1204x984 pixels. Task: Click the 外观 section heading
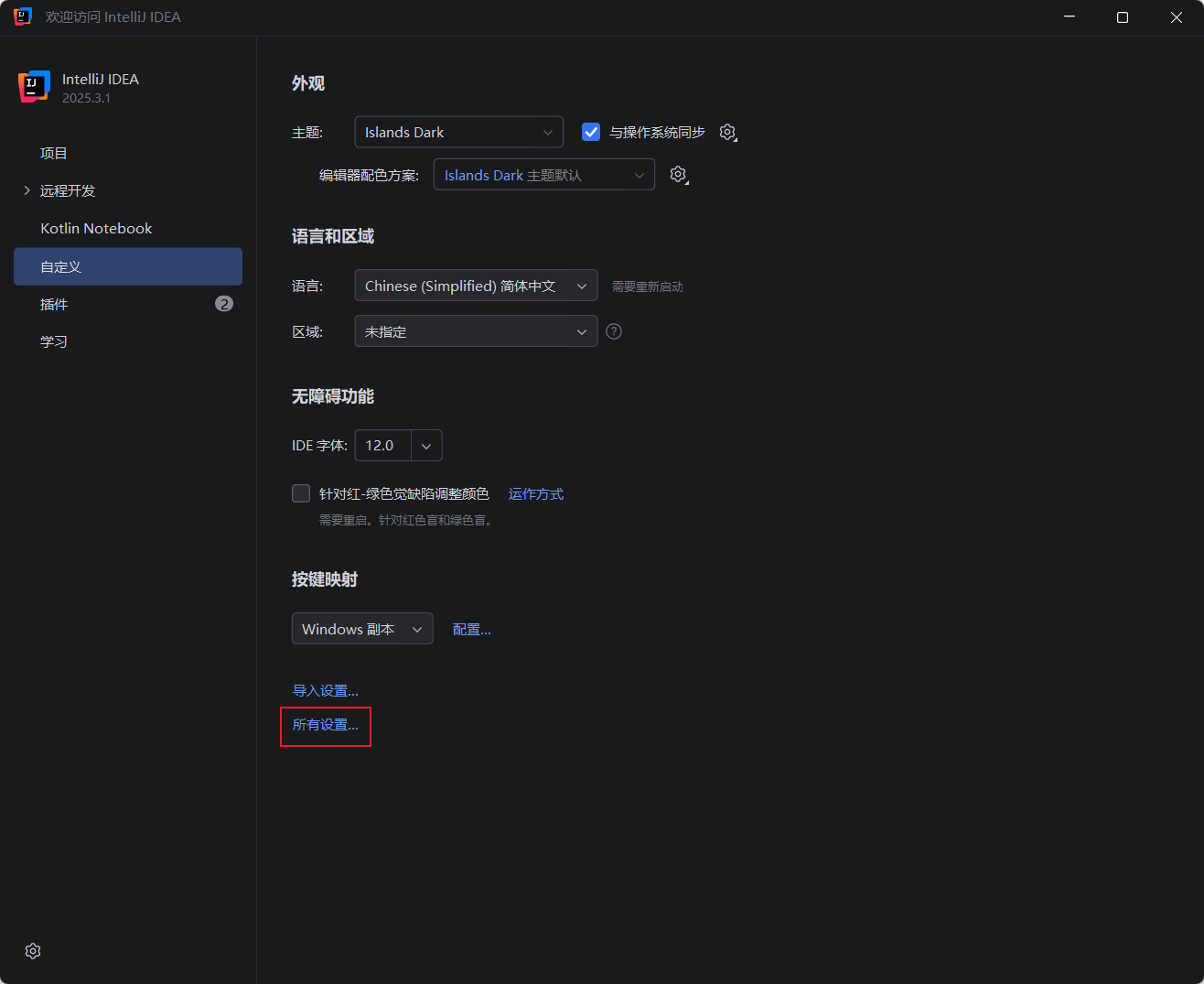pyautogui.click(x=308, y=83)
